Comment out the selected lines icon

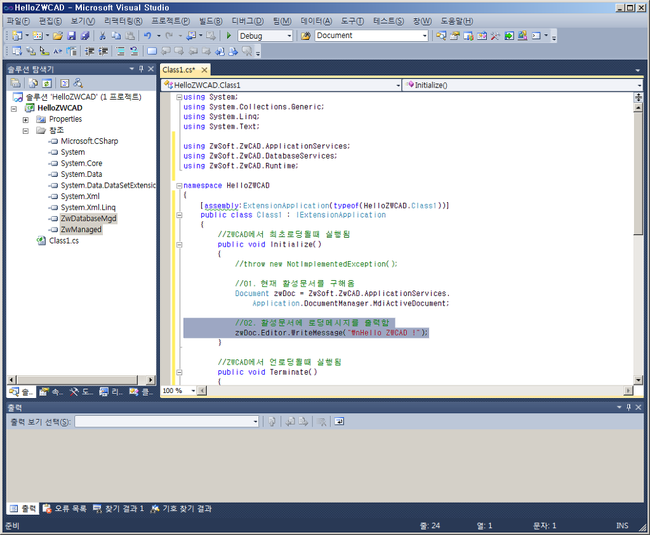[120, 51]
